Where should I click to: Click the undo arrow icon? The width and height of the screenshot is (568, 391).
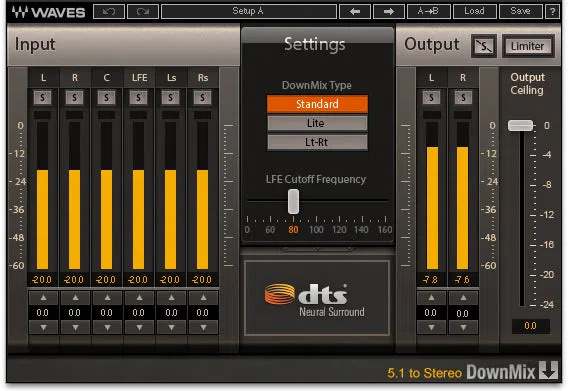pos(109,12)
